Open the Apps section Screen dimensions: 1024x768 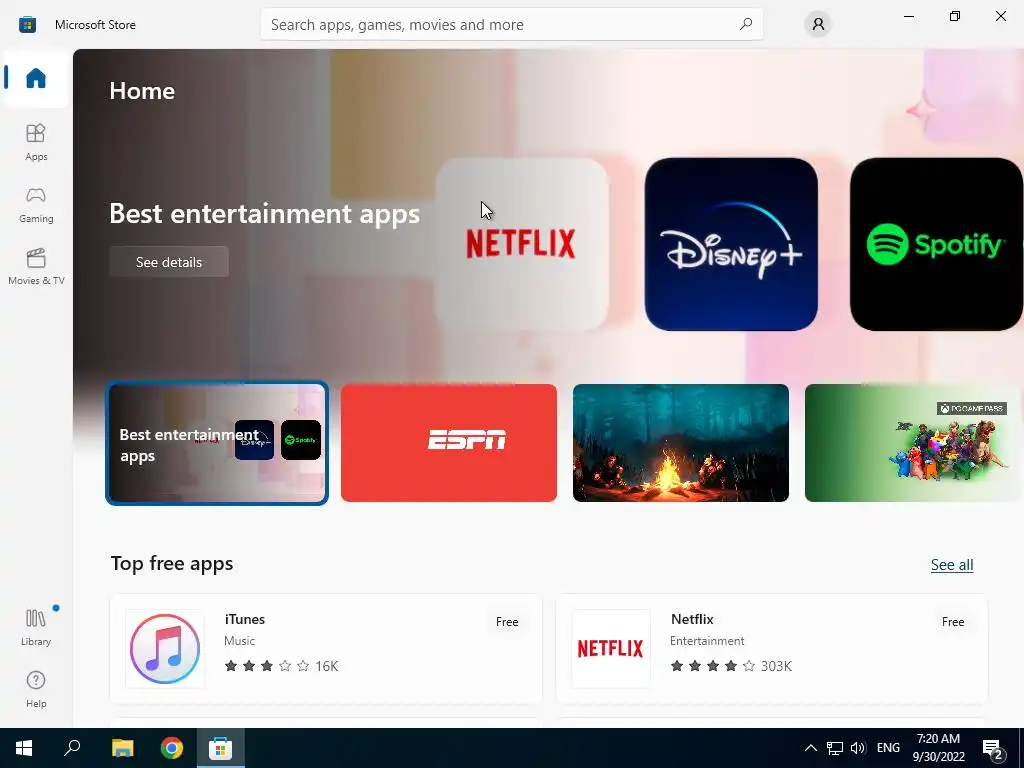[x=36, y=142]
